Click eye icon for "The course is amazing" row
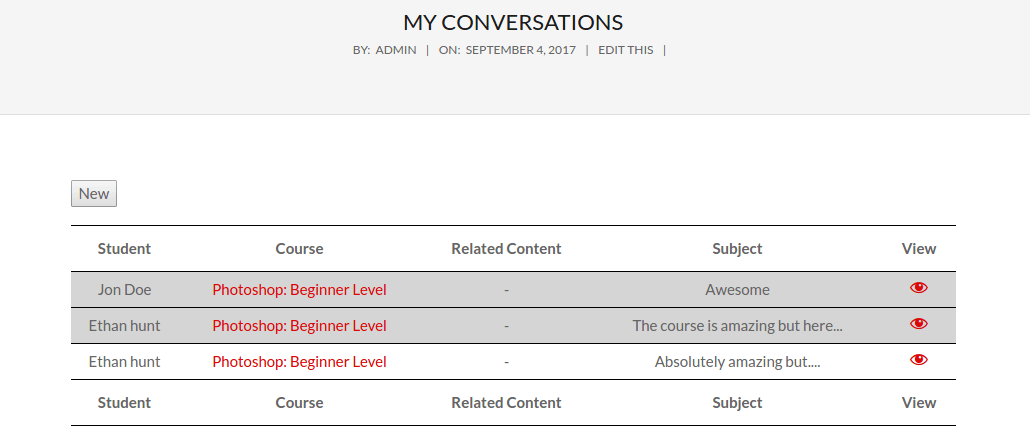The width and height of the screenshot is (1030, 447). tap(918, 323)
